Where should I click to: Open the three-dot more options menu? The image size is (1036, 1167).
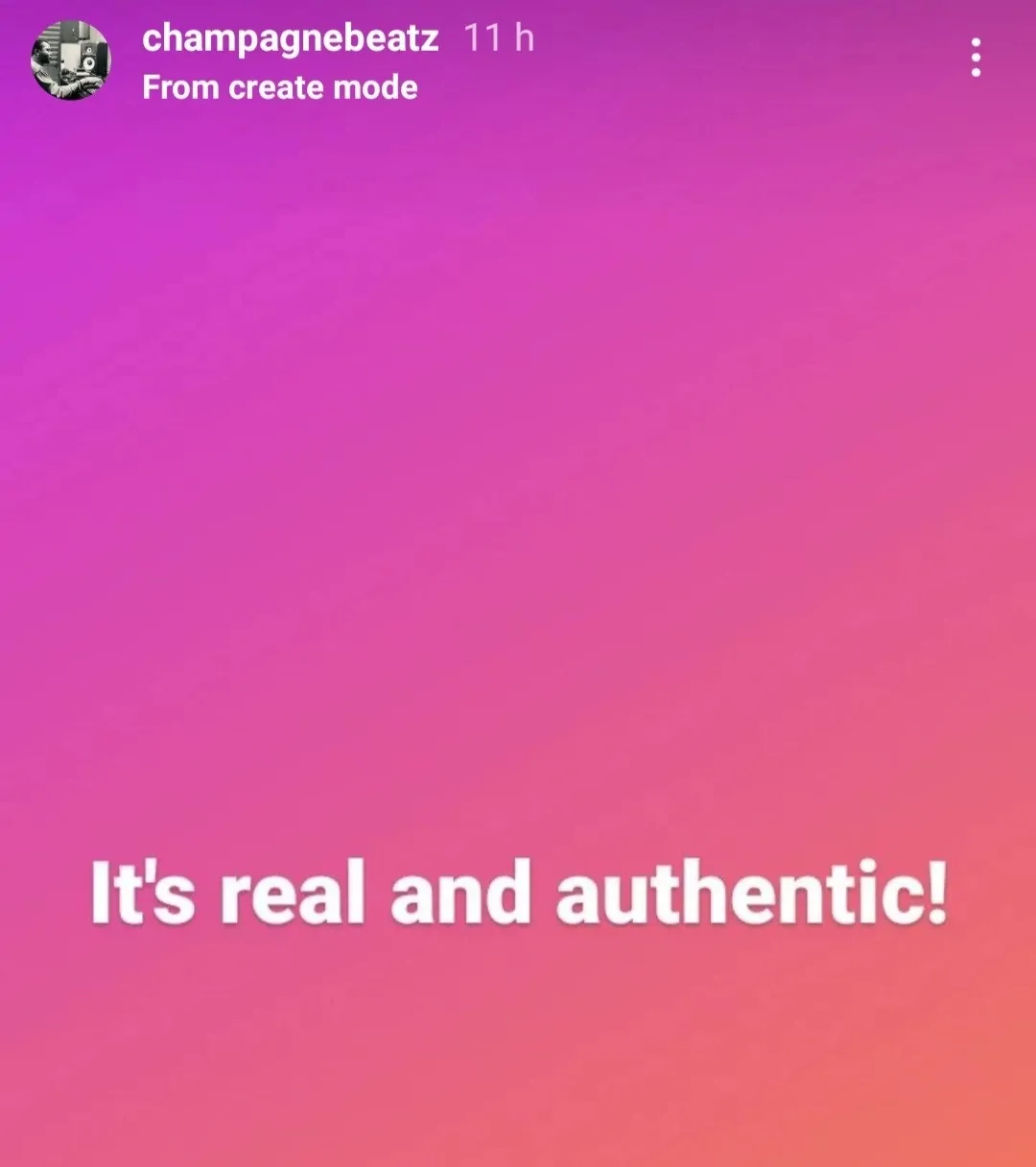[976, 58]
